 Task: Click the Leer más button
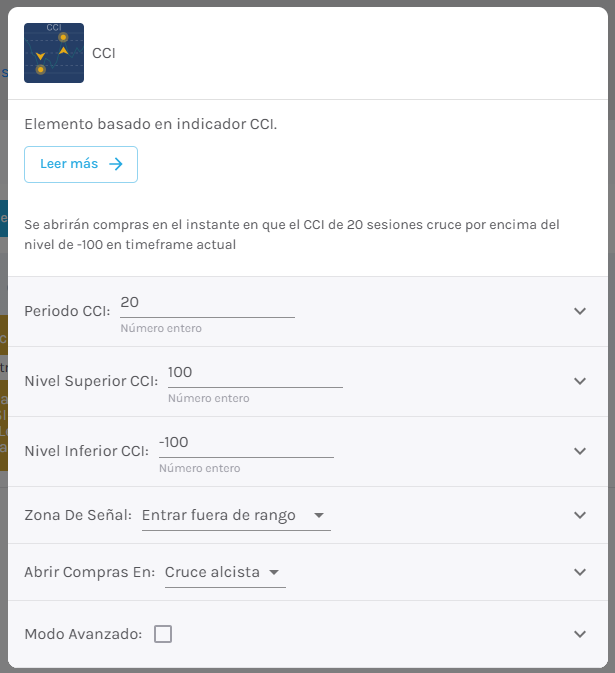point(81,164)
